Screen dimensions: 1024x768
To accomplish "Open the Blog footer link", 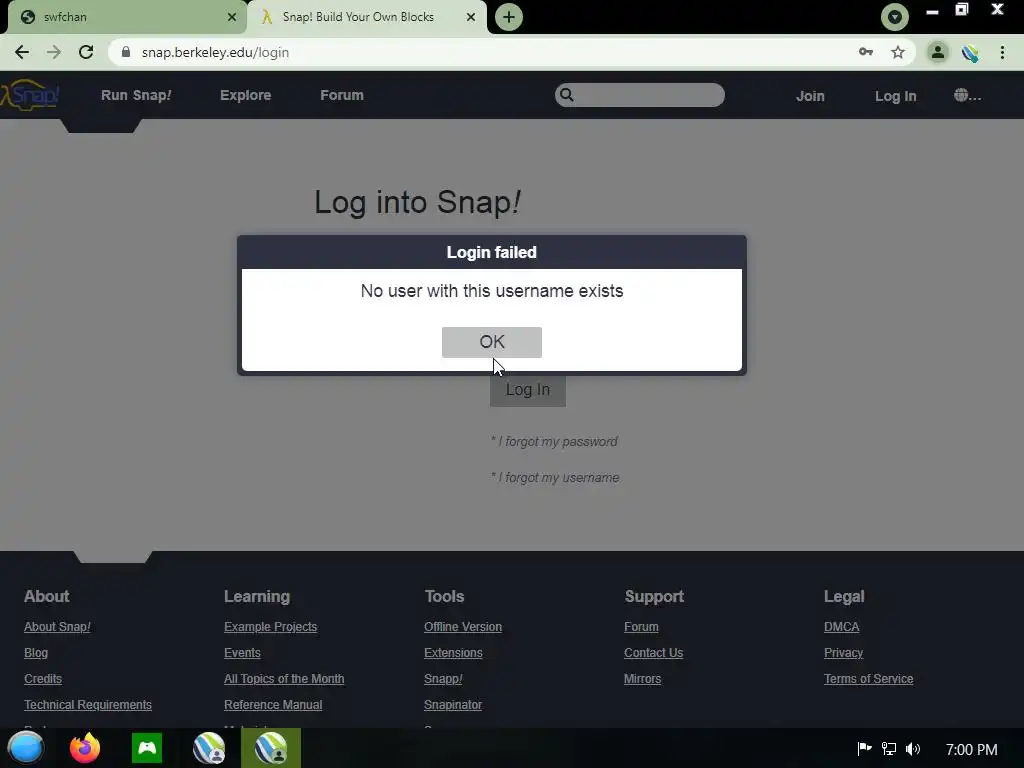I will click(36, 653).
